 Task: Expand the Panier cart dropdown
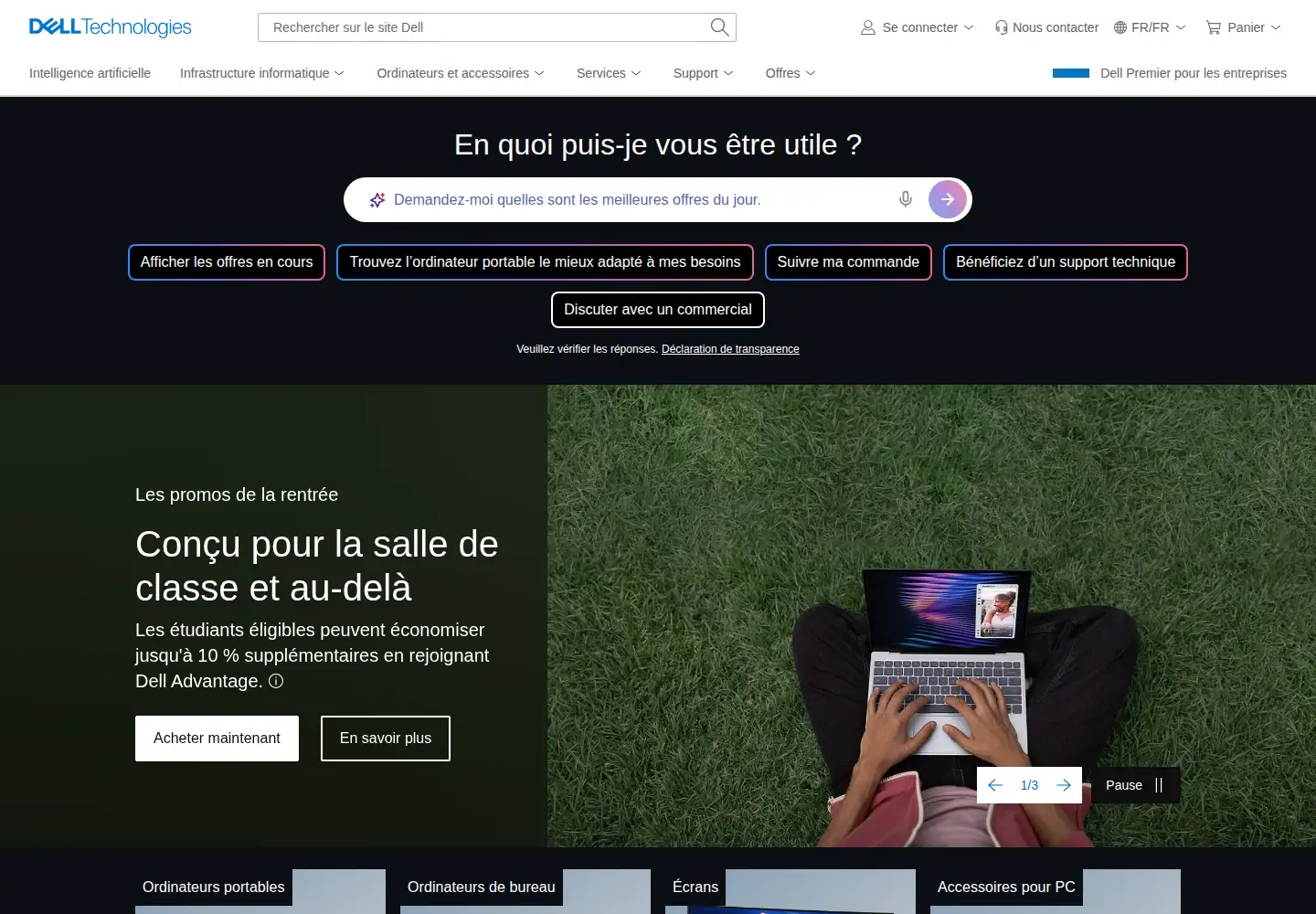tap(1244, 27)
